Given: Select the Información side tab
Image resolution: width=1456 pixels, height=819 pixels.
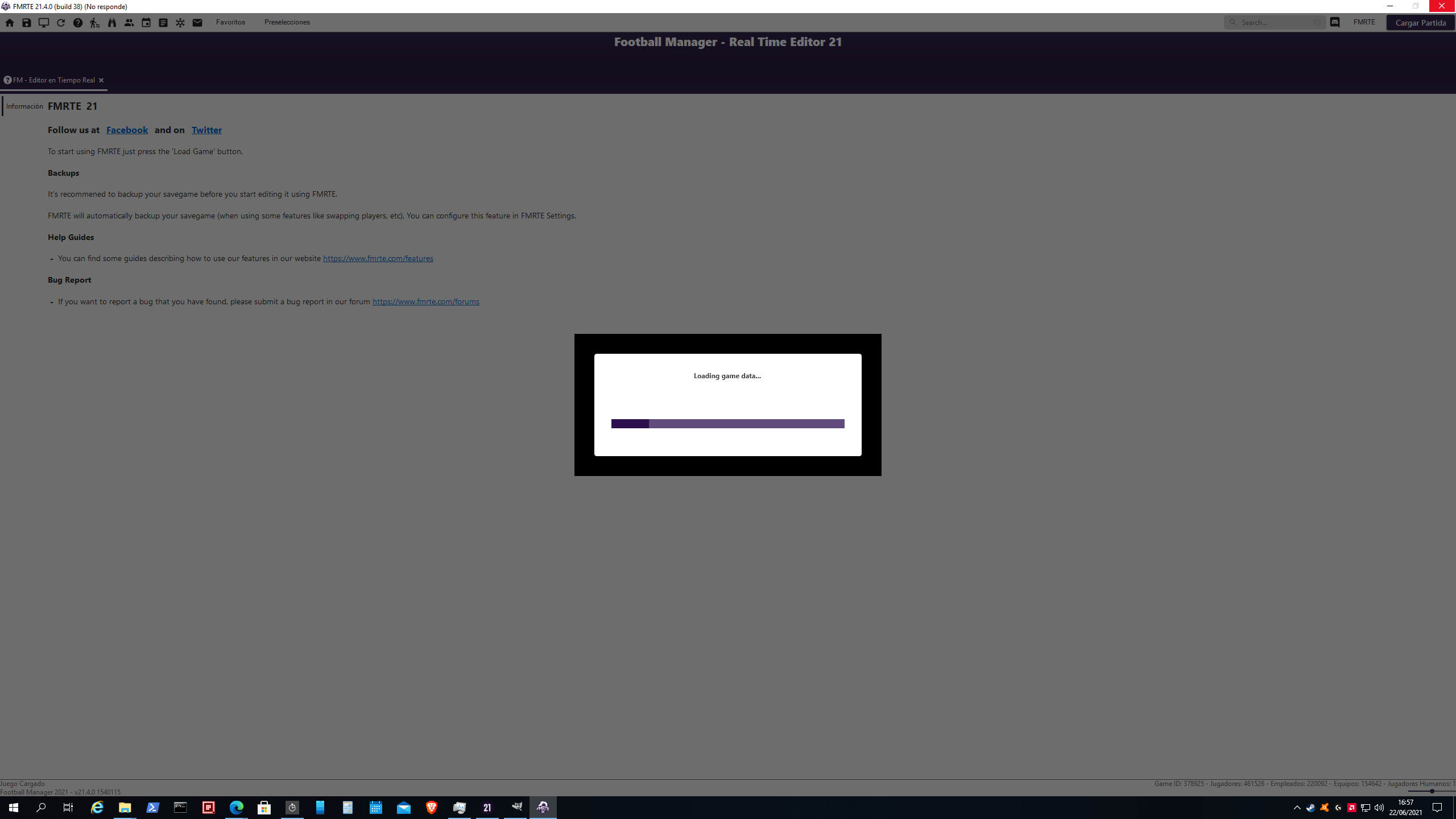Looking at the screenshot, I should click(24, 106).
